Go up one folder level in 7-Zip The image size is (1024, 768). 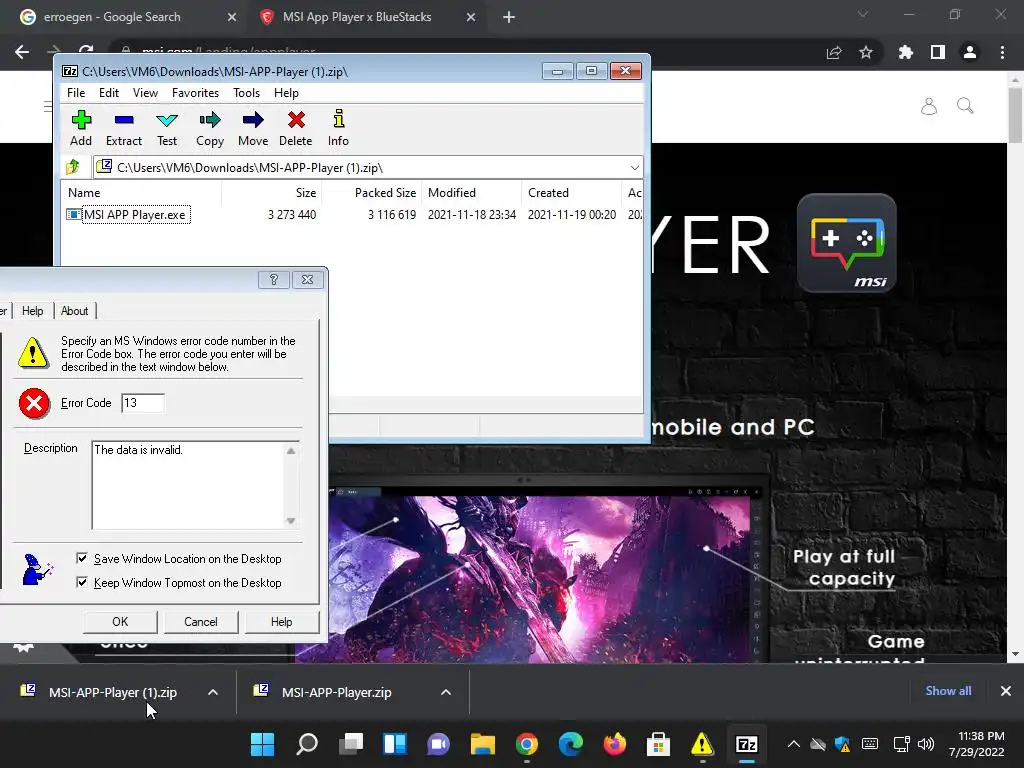point(73,167)
